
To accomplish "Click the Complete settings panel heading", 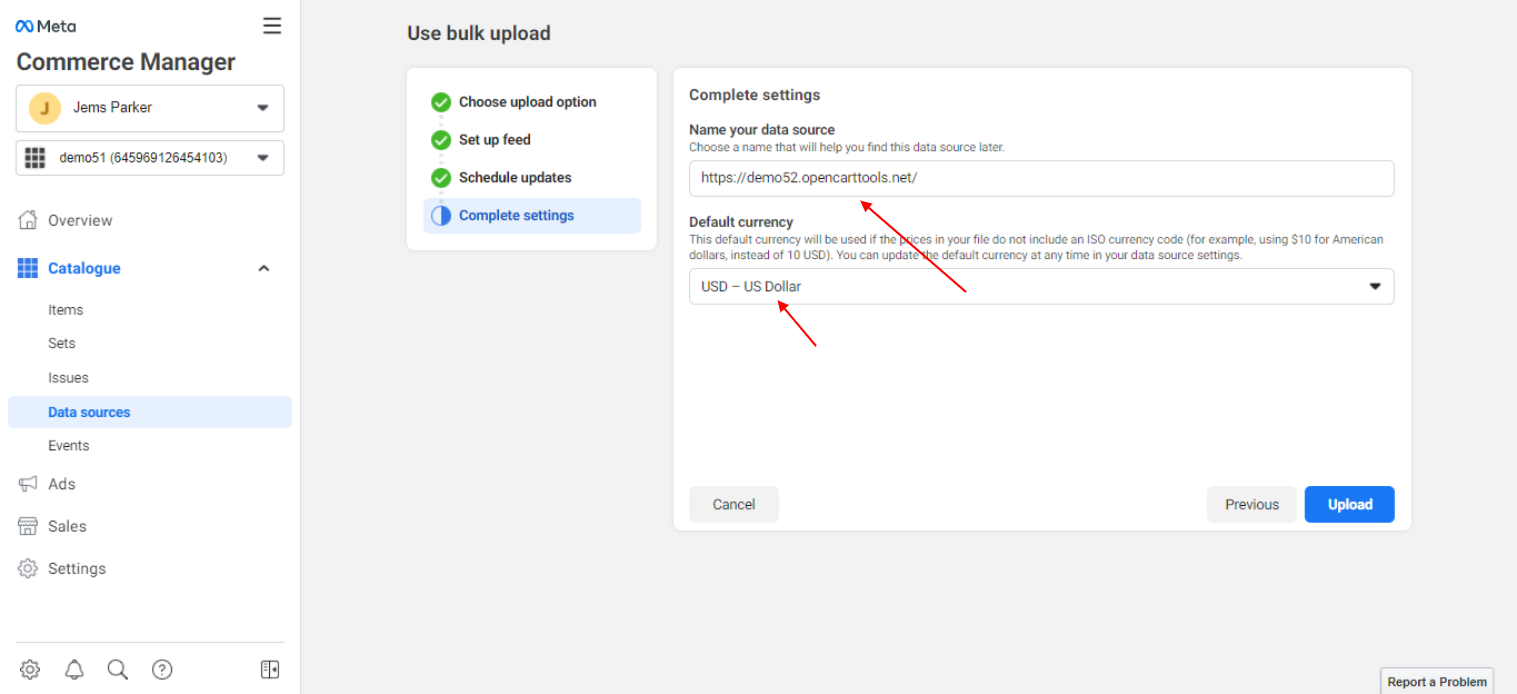I will click(755, 95).
